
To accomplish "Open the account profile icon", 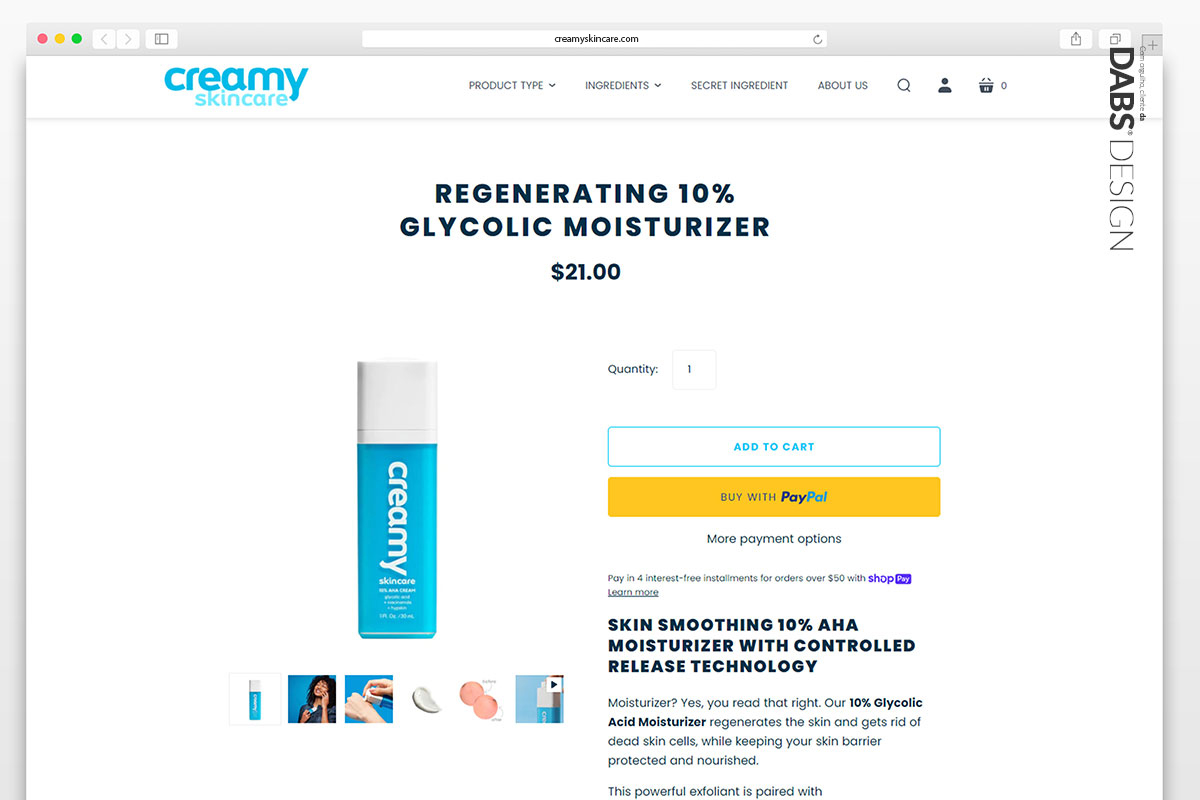I will point(945,86).
